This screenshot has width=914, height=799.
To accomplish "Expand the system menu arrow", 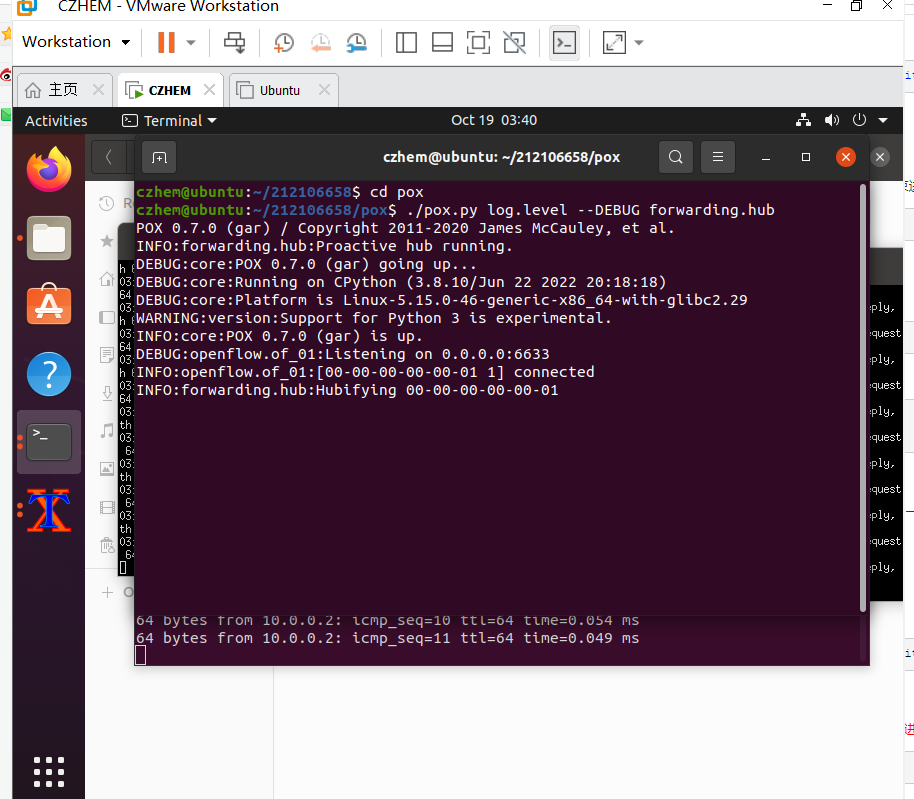I will (x=883, y=121).
